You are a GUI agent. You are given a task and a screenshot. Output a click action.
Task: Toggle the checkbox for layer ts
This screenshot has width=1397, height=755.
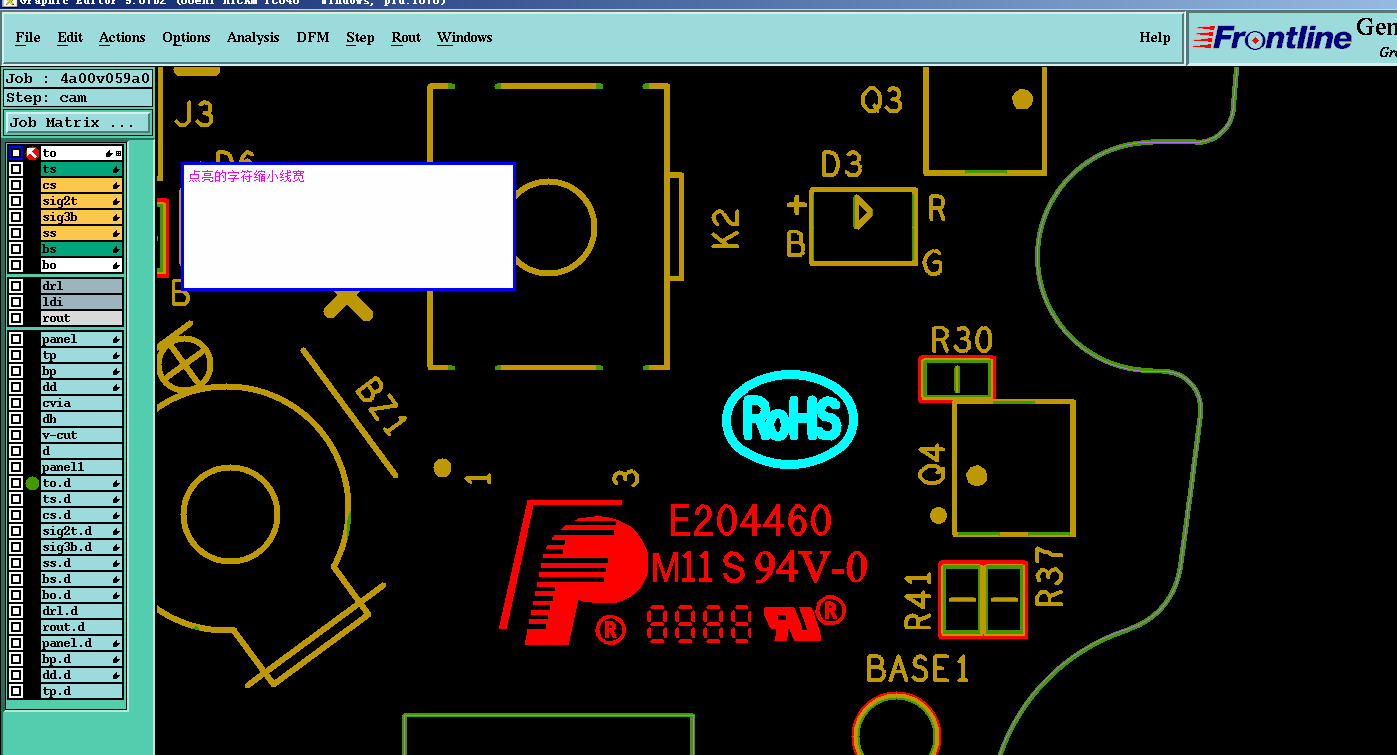click(x=16, y=169)
